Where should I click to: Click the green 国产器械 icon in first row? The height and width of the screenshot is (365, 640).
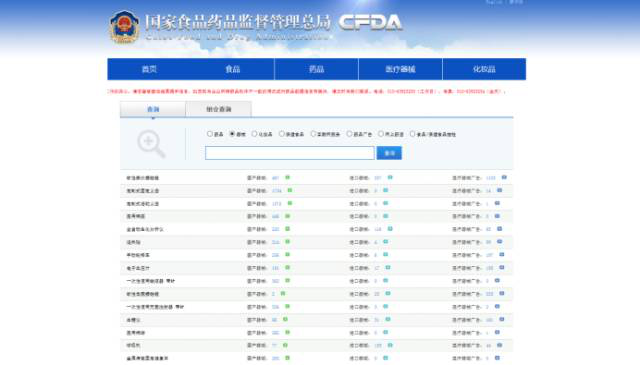tap(287, 178)
